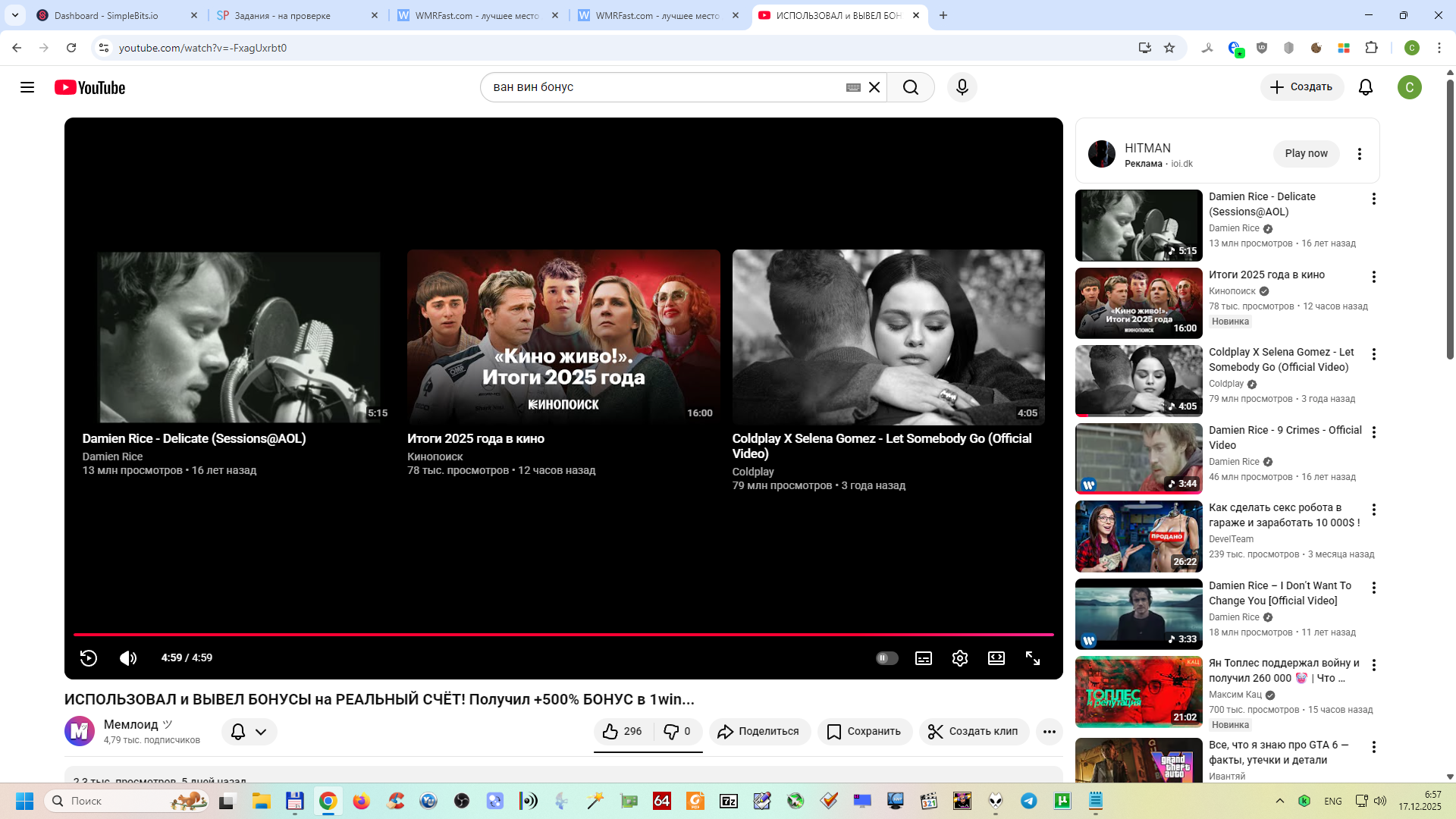Switch to Dashboard - SimpleBits.io tab
Viewport: 1456px width, 819px height.
106,15
